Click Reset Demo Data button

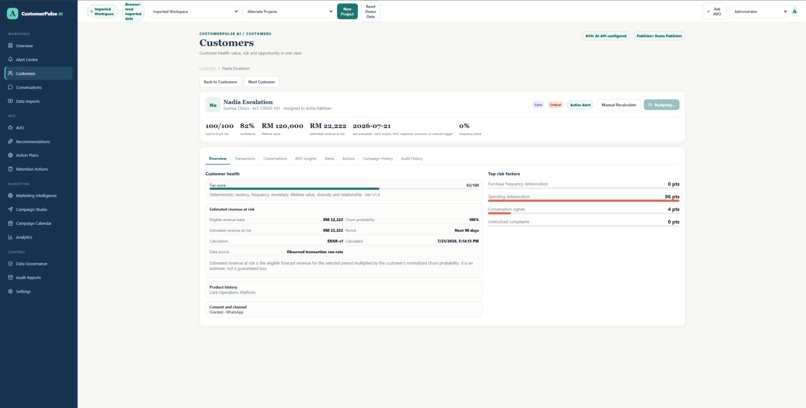371,11
